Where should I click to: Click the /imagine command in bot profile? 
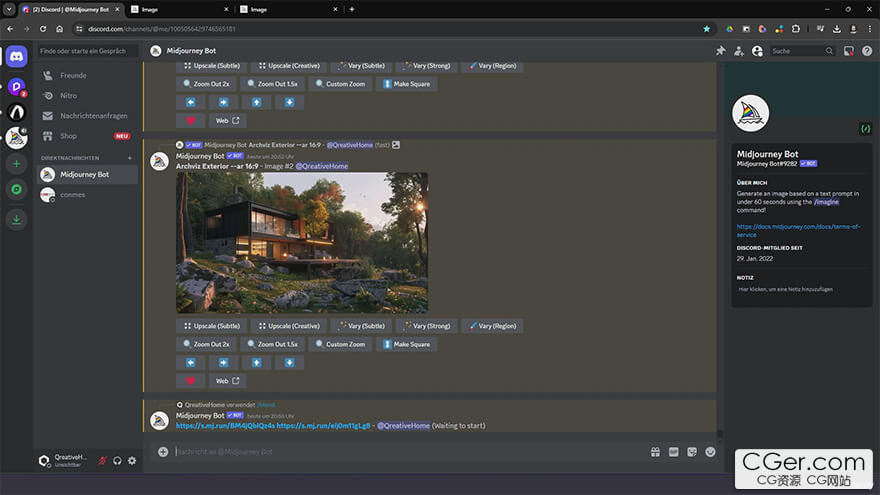click(826, 202)
